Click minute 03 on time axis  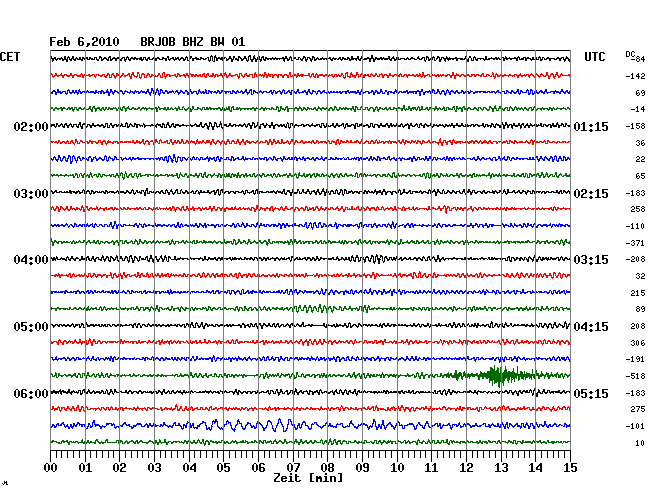click(x=154, y=468)
